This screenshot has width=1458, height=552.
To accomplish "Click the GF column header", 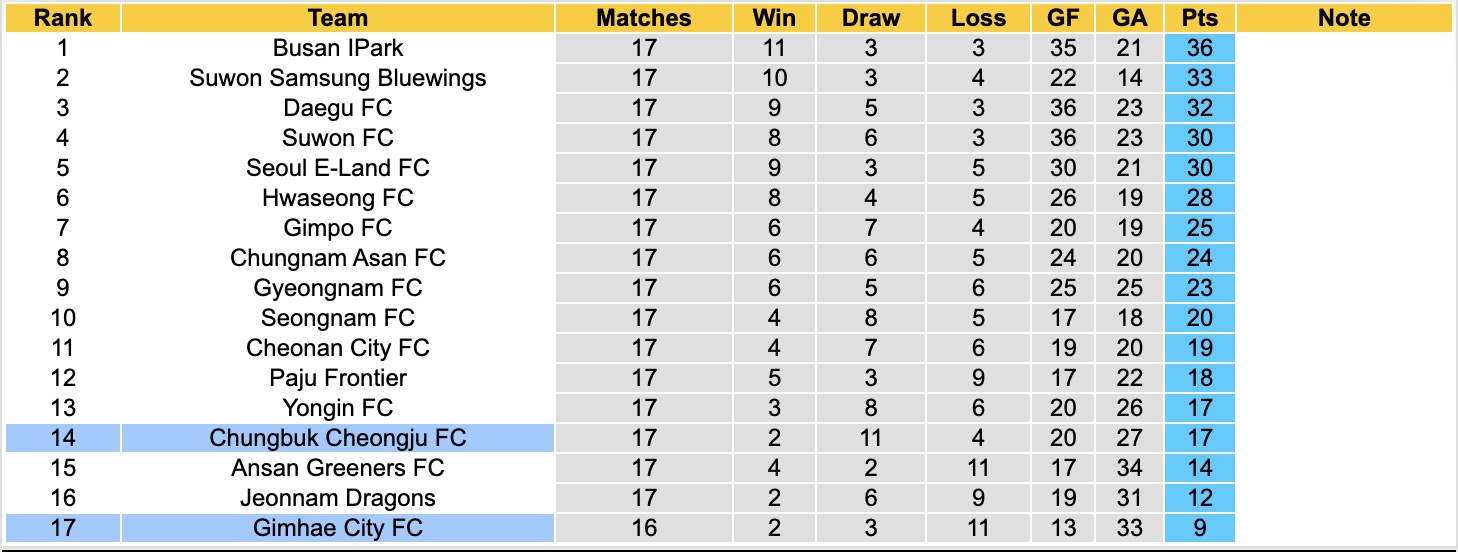I will tap(1063, 18).
